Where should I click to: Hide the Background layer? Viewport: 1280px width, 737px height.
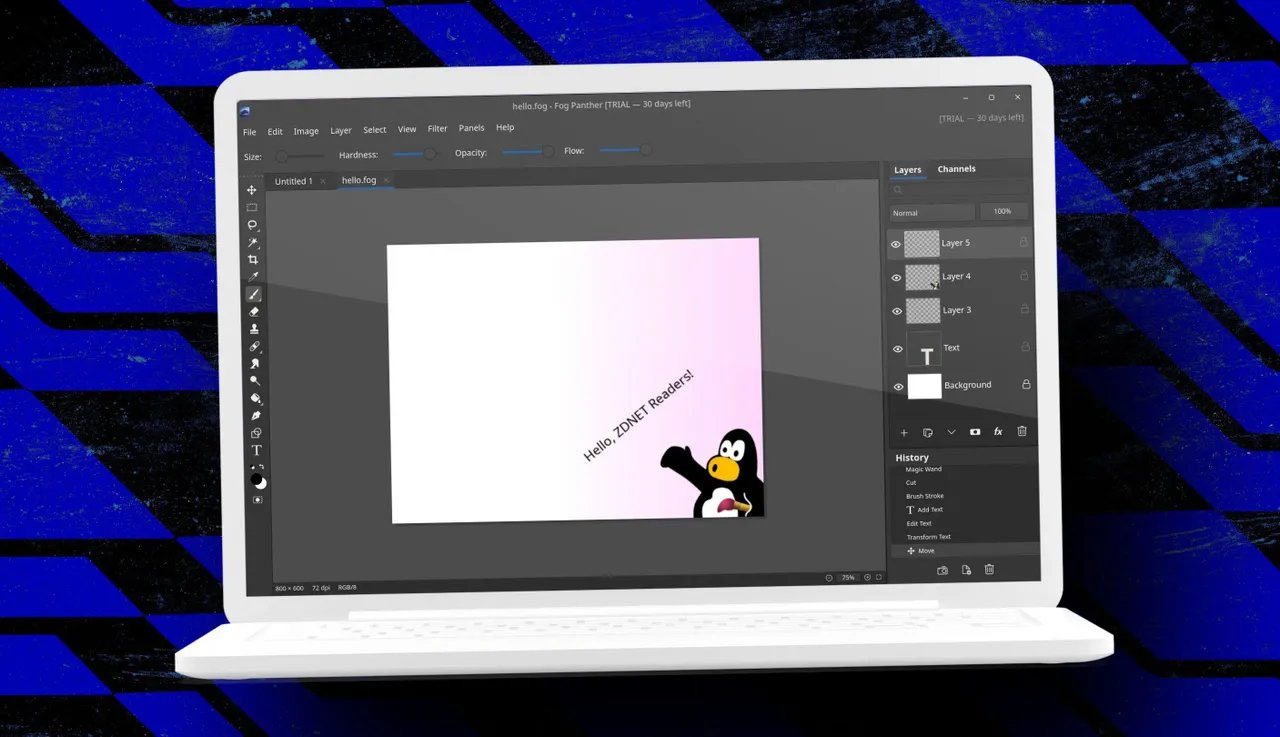pyautogui.click(x=896, y=386)
